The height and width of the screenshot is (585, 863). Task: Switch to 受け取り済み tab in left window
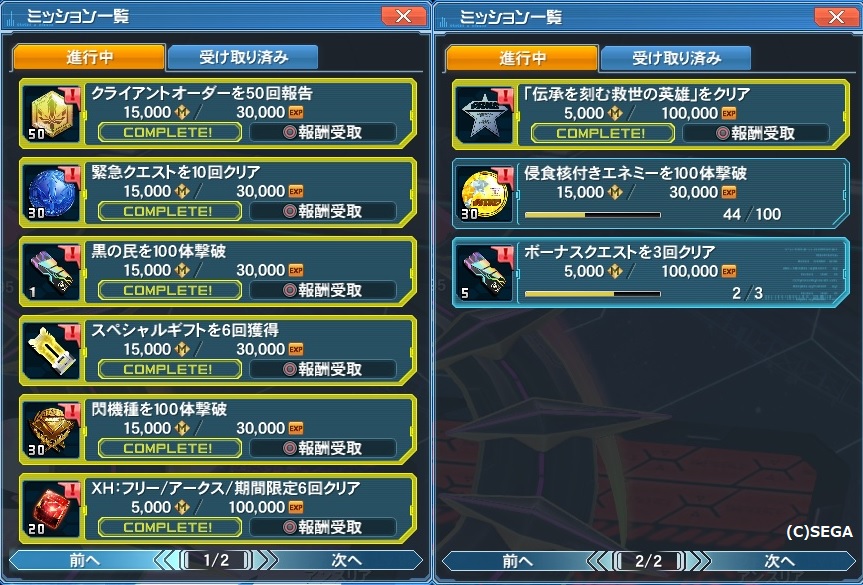(243, 57)
